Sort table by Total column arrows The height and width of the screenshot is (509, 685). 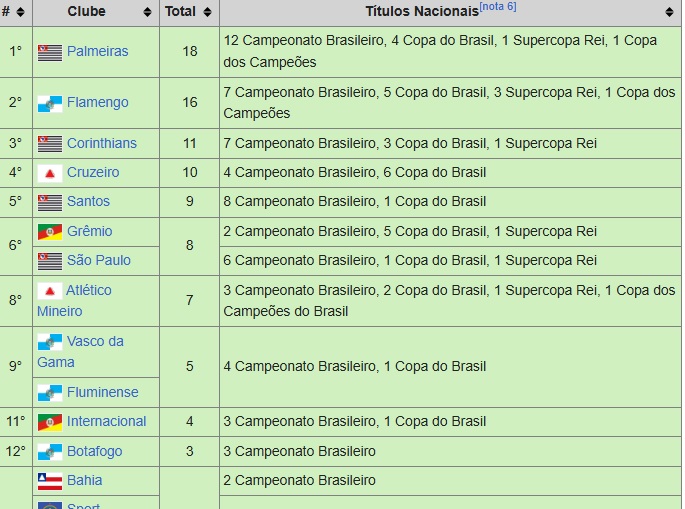[208, 12]
